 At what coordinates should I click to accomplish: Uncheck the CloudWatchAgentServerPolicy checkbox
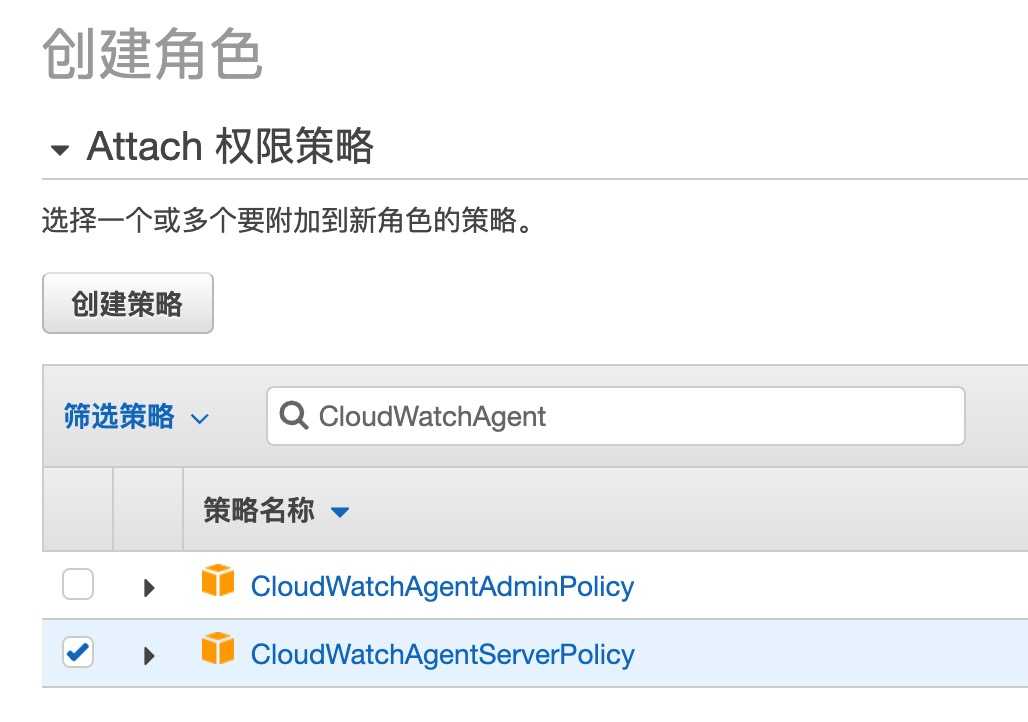[x=78, y=653]
